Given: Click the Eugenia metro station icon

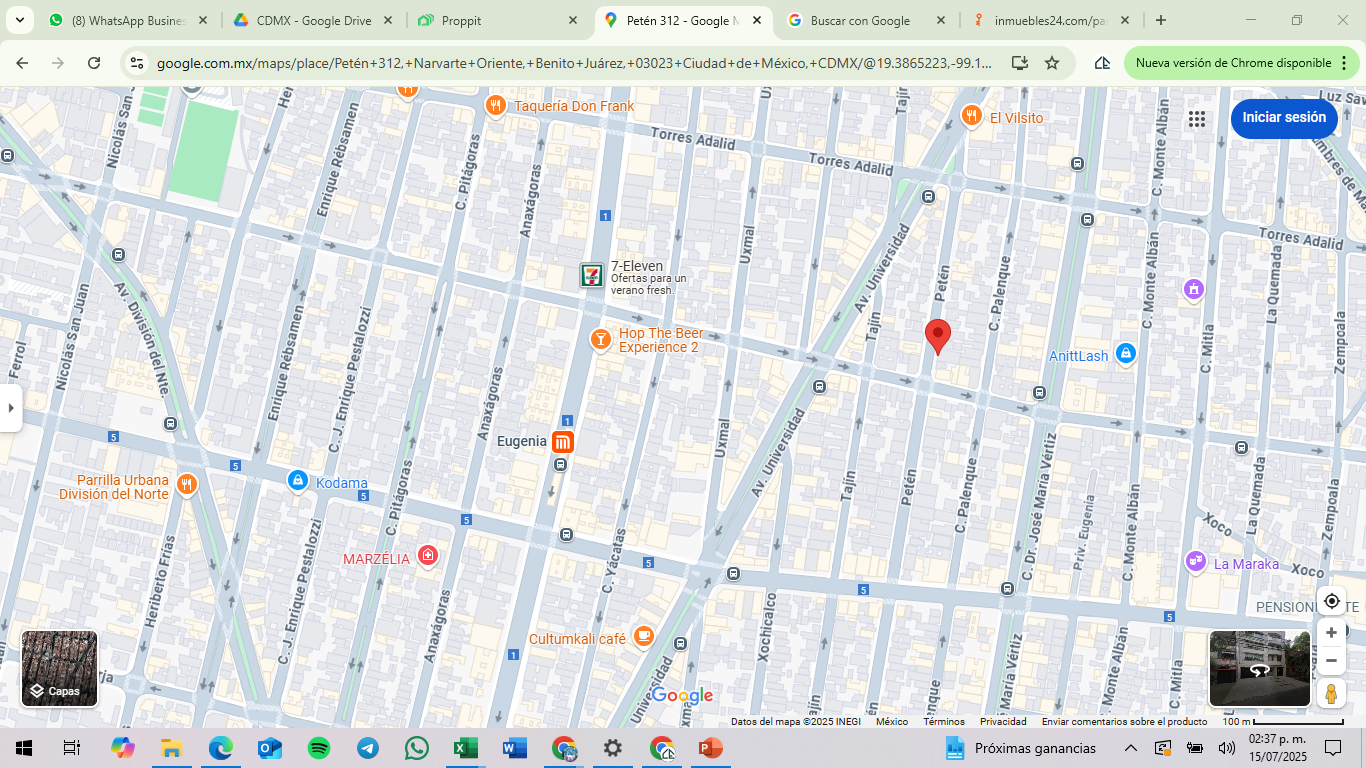Looking at the screenshot, I should pos(562,441).
